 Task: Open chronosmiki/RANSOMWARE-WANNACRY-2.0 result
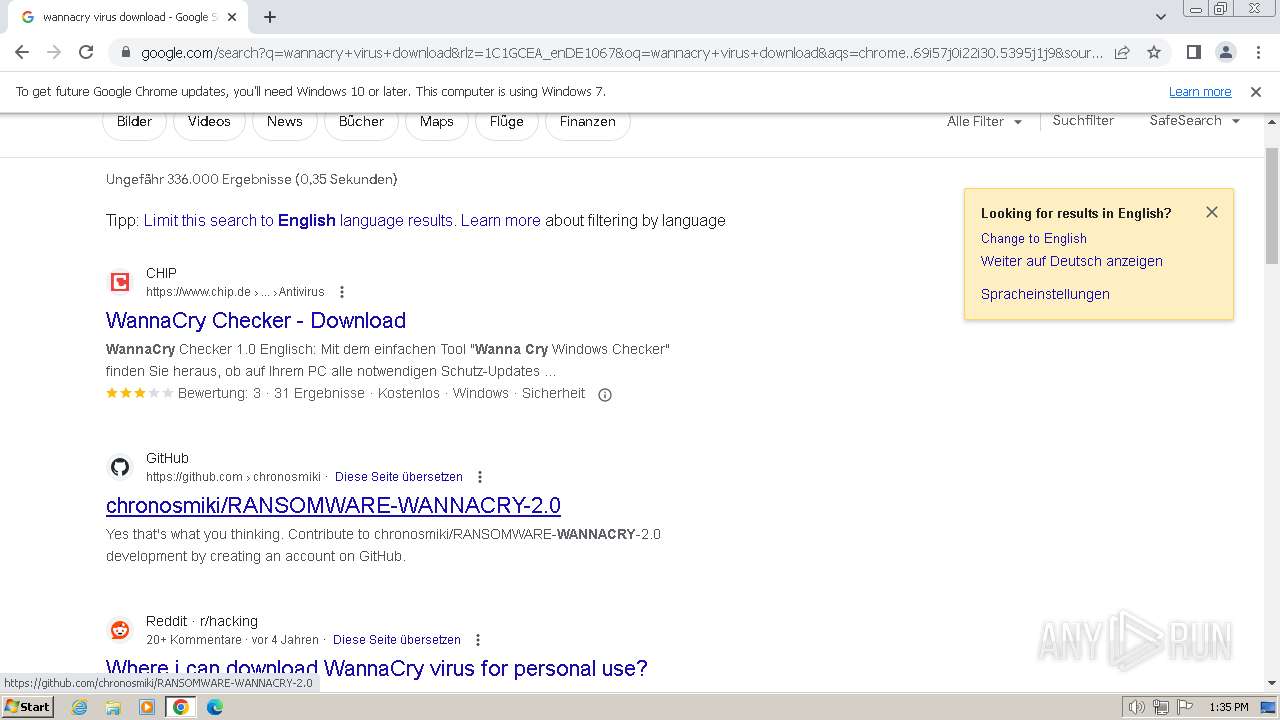[333, 505]
